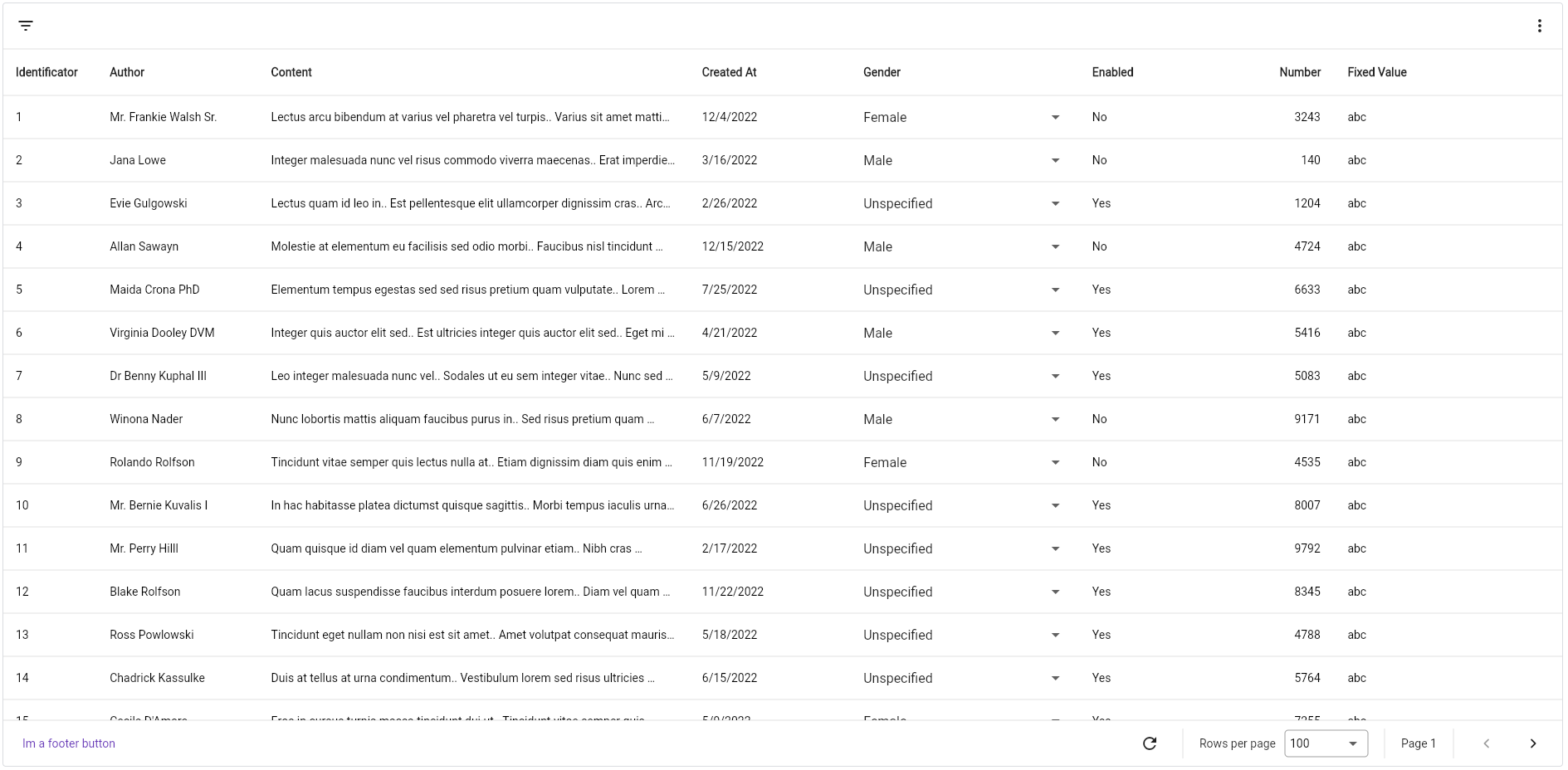Select the date '12/15/2022'
The width and height of the screenshot is (1568, 770).
[733, 246]
